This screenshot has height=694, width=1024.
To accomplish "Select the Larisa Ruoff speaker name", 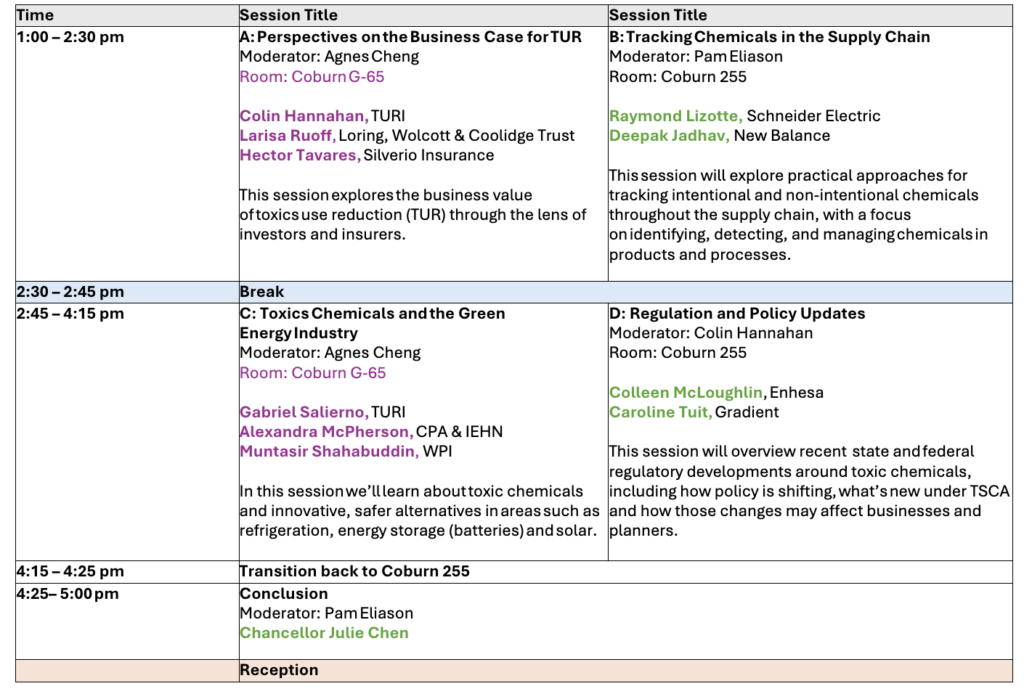I will 287,136.
